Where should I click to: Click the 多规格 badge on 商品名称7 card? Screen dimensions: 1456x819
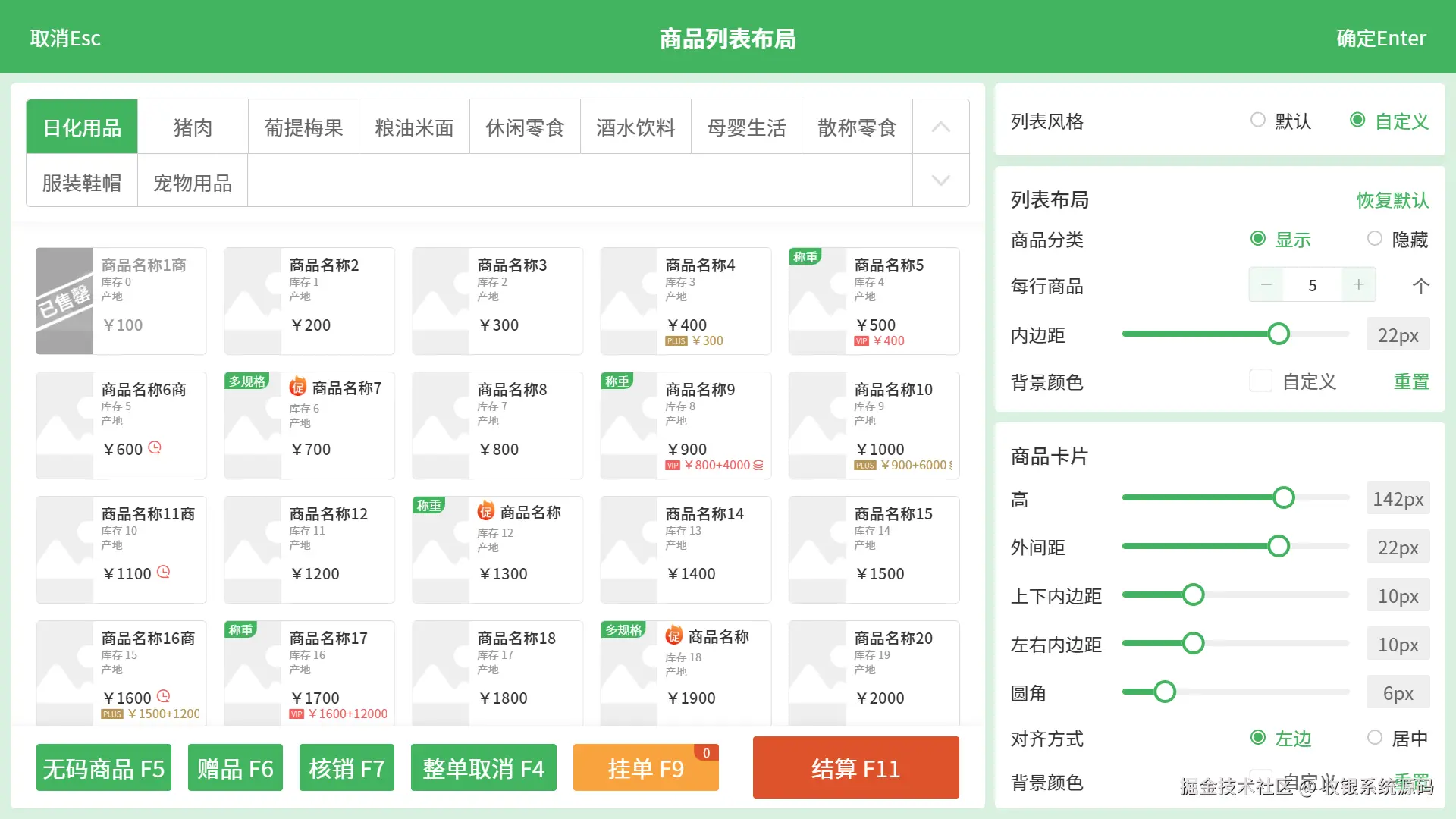tap(247, 381)
